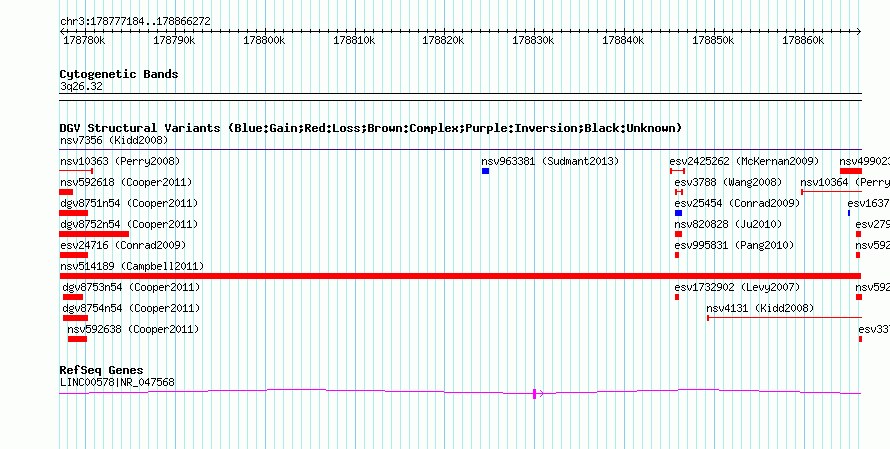This screenshot has height=449, width=890.
Task: Click the 178840k ruler position label
Action: pyautogui.click(x=623, y=40)
